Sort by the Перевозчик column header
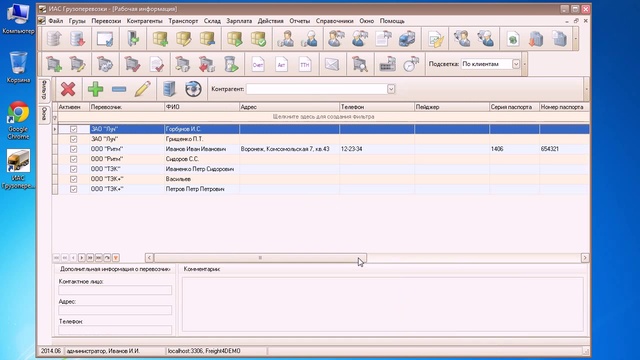This screenshot has height=360, width=640. pyautogui.click(x=127, y=107)
